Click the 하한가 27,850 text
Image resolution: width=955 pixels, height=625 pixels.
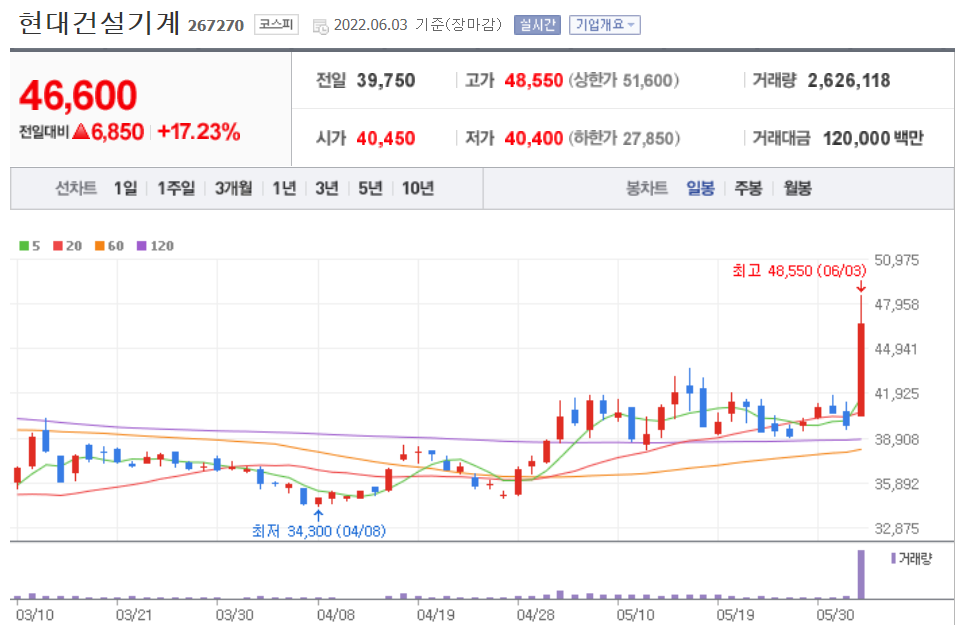point(624,138)
